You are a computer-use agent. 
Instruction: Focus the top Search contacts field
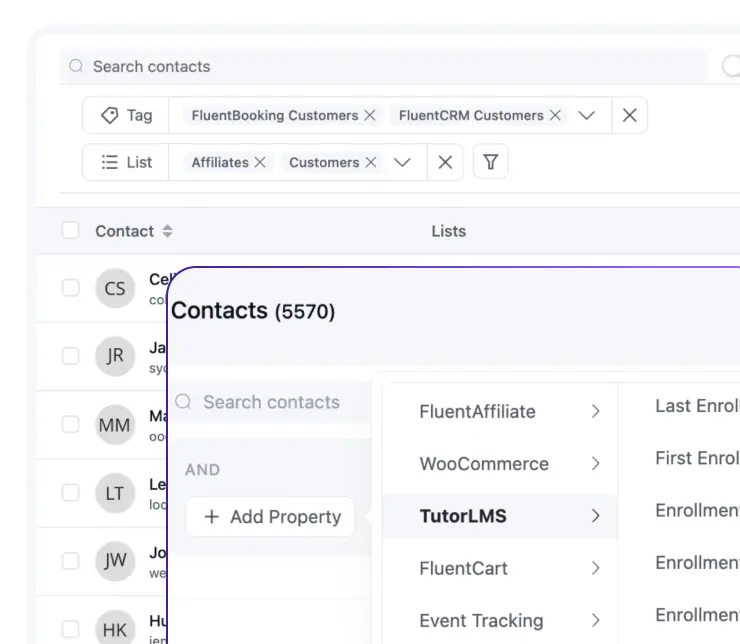pos(384,66)
